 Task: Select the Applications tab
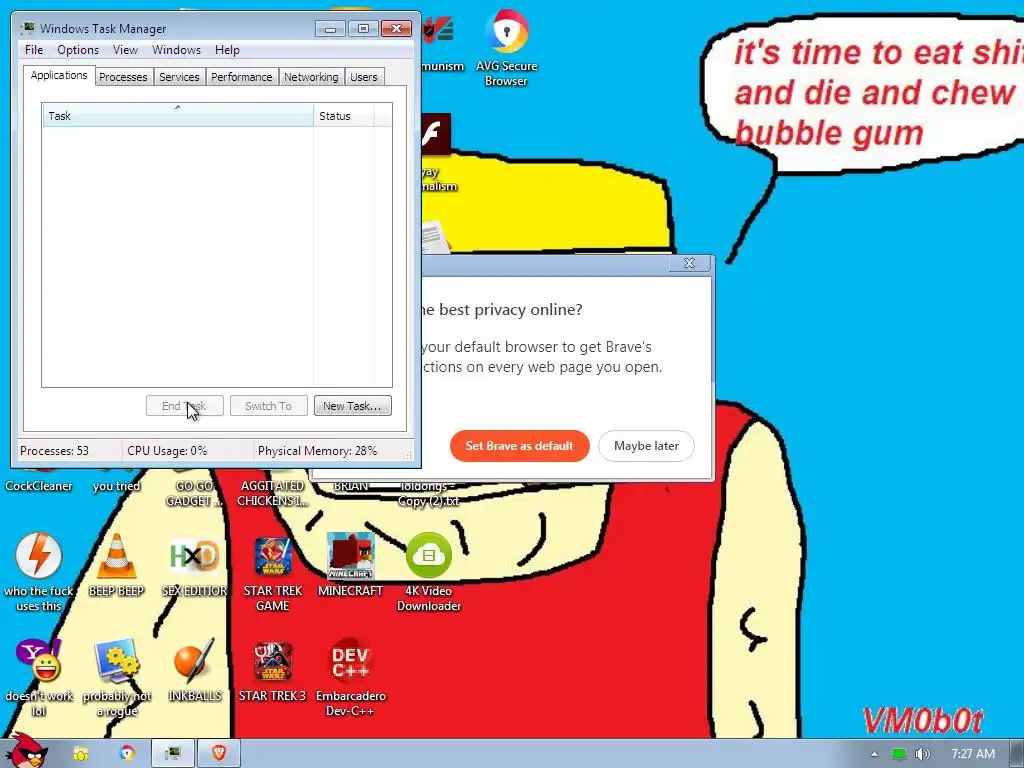coord(59,75)
